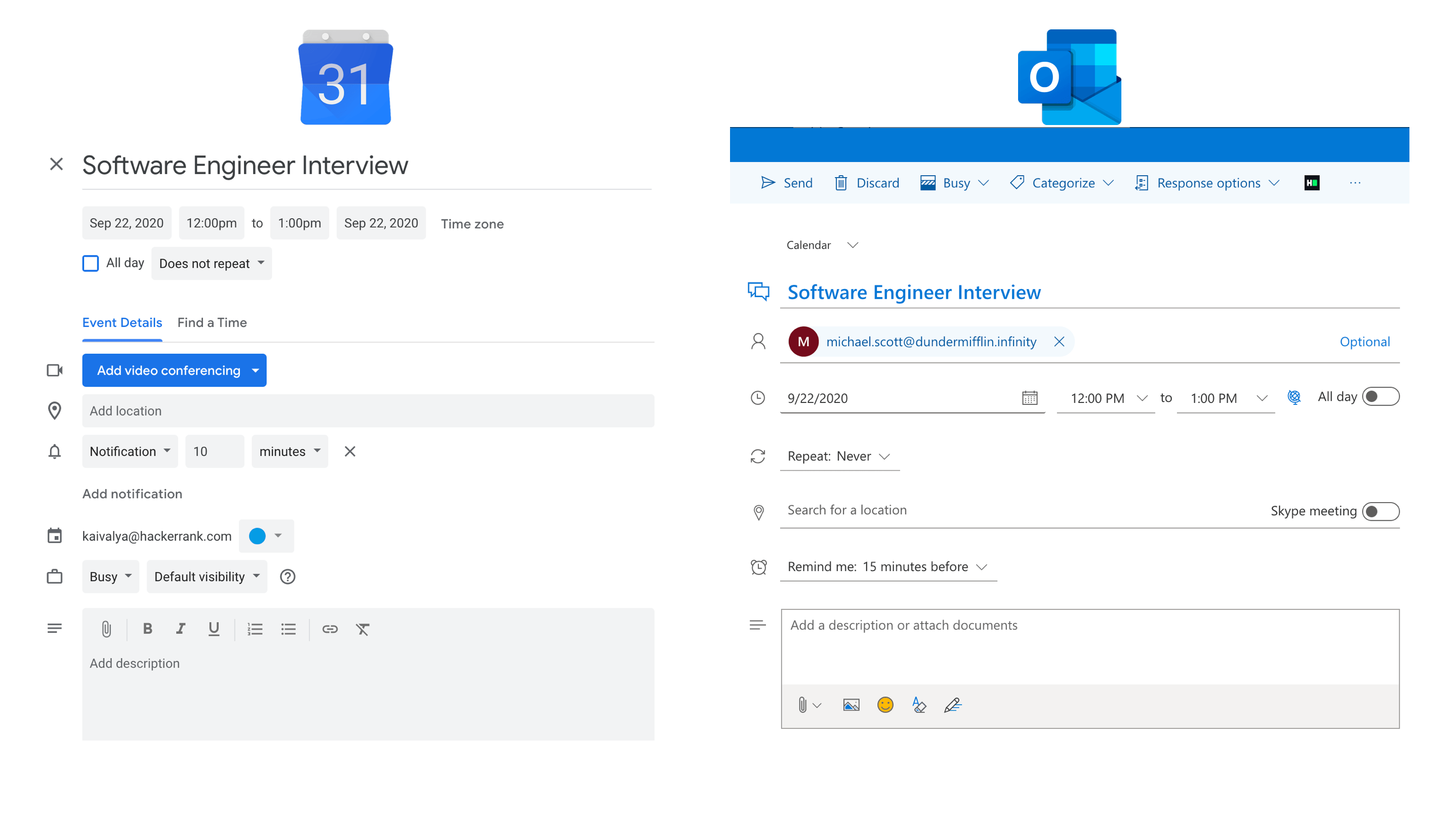This screenshot has height=819, width=1456.
Task: Show formatting options in Outlook description
Action: pos(919,705)
